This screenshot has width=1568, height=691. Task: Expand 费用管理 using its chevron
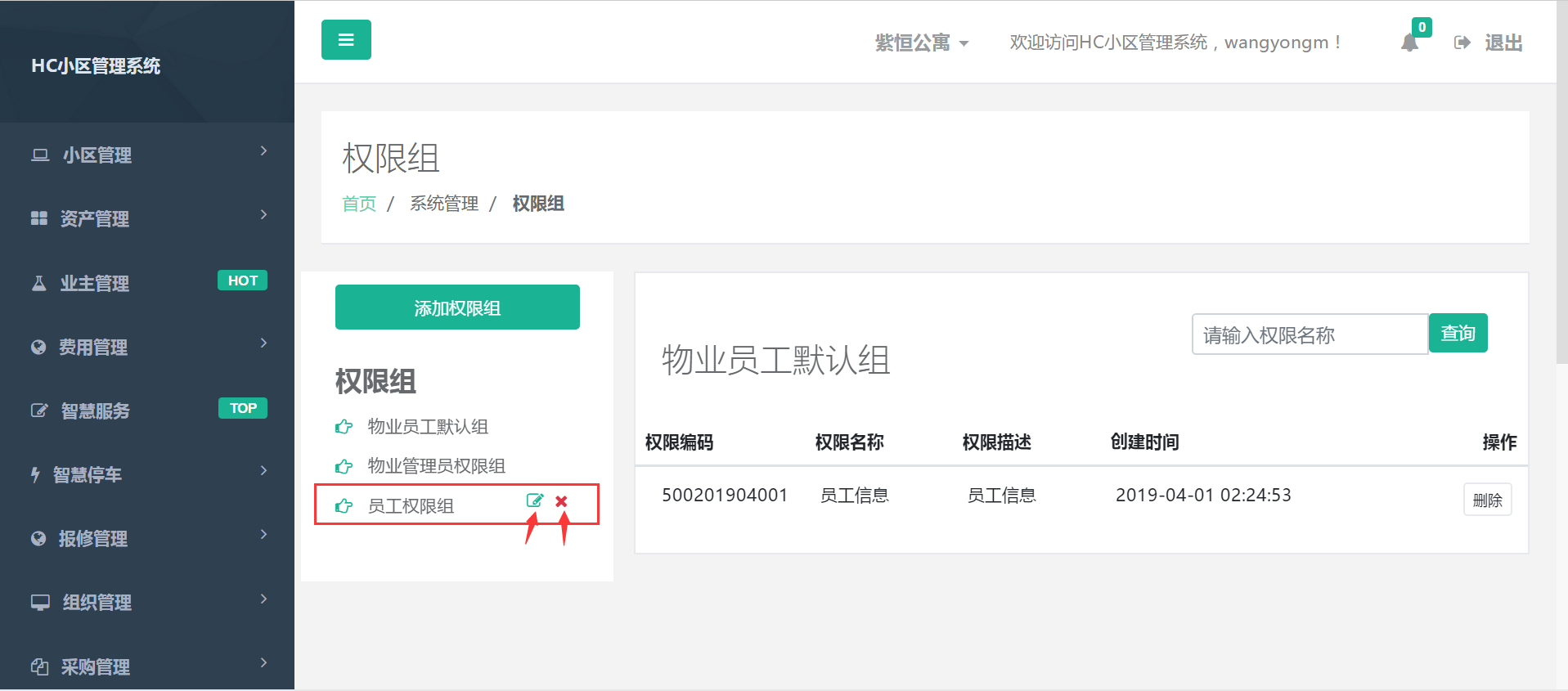tap(263, 343)
